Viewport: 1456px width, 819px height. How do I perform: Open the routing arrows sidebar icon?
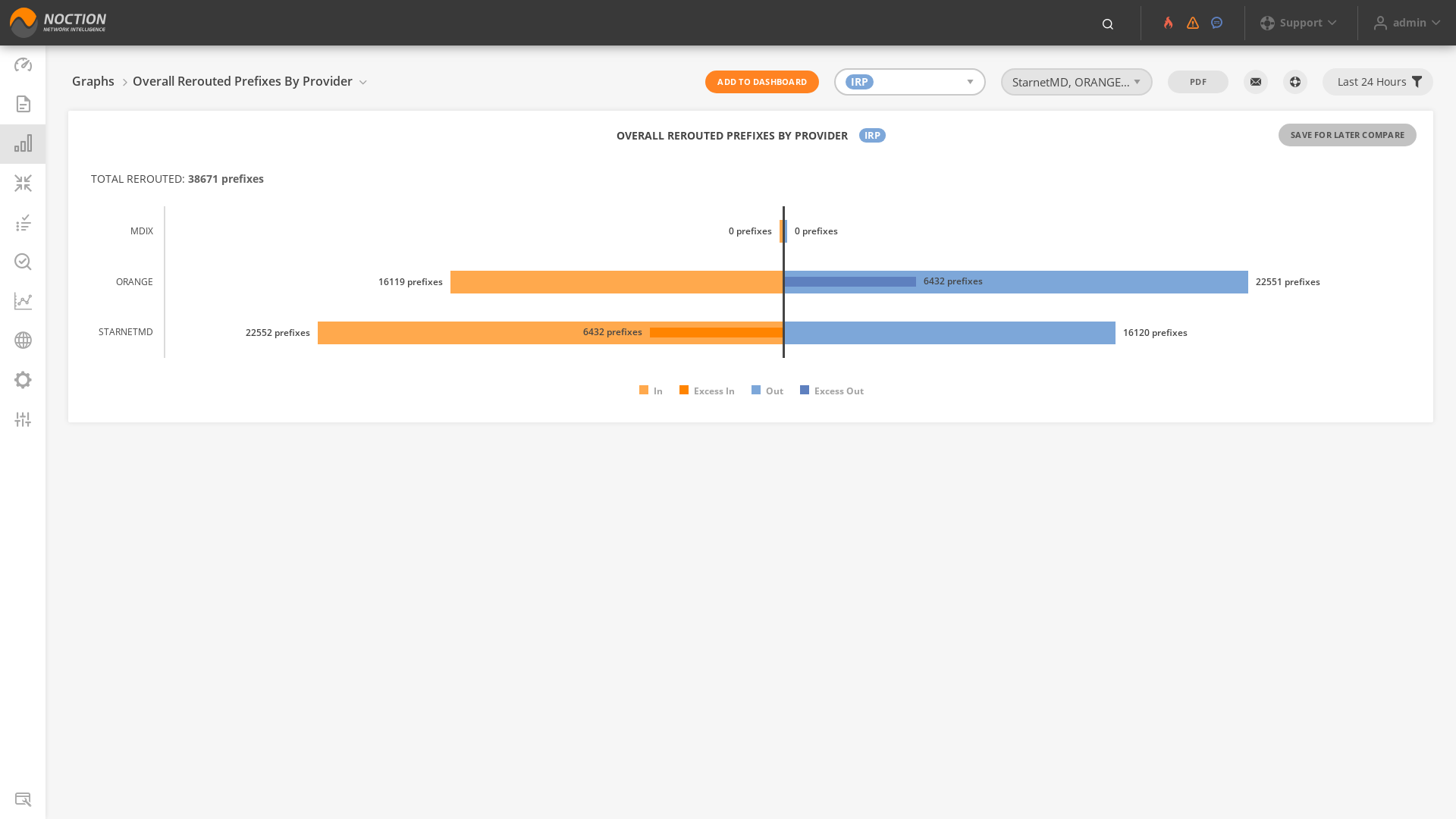23,183
